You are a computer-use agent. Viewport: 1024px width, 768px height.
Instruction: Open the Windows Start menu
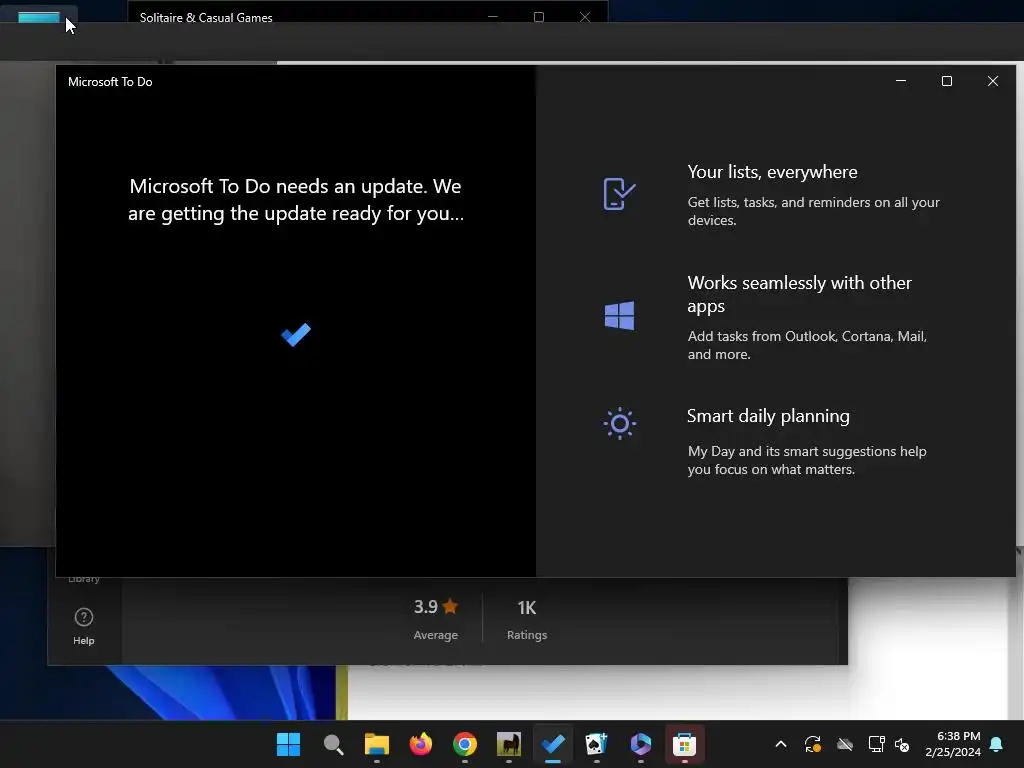click(288, 744)
